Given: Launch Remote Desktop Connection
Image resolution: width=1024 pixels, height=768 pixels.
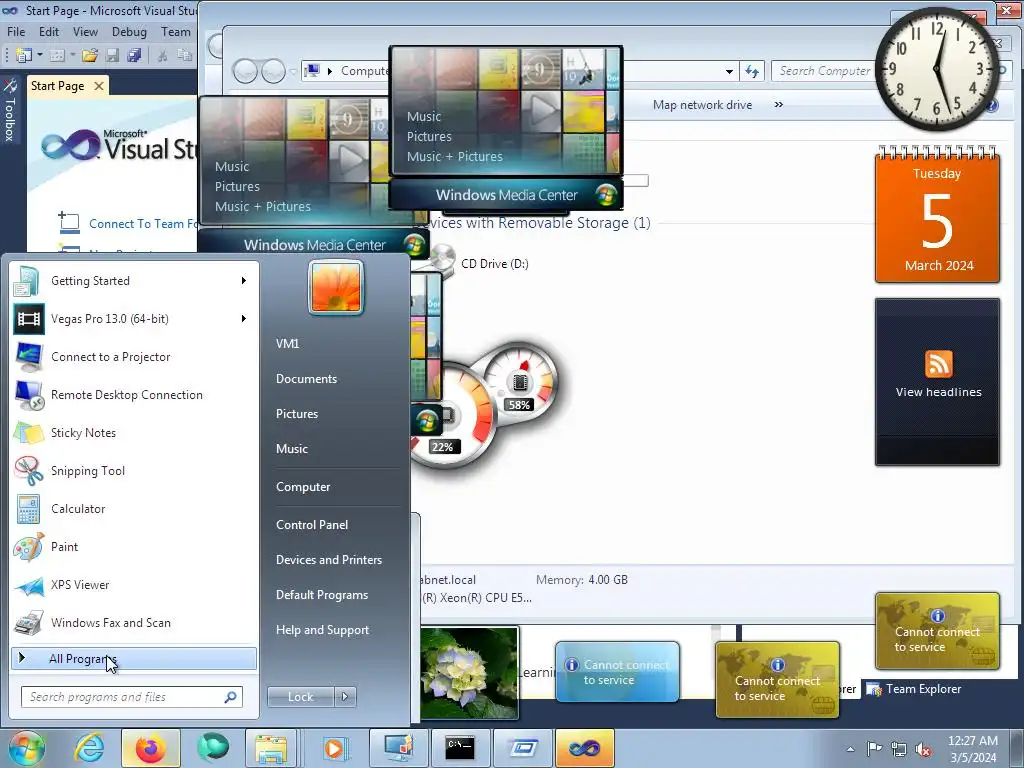Looking at the screenshot, I should tap(133, 394).
